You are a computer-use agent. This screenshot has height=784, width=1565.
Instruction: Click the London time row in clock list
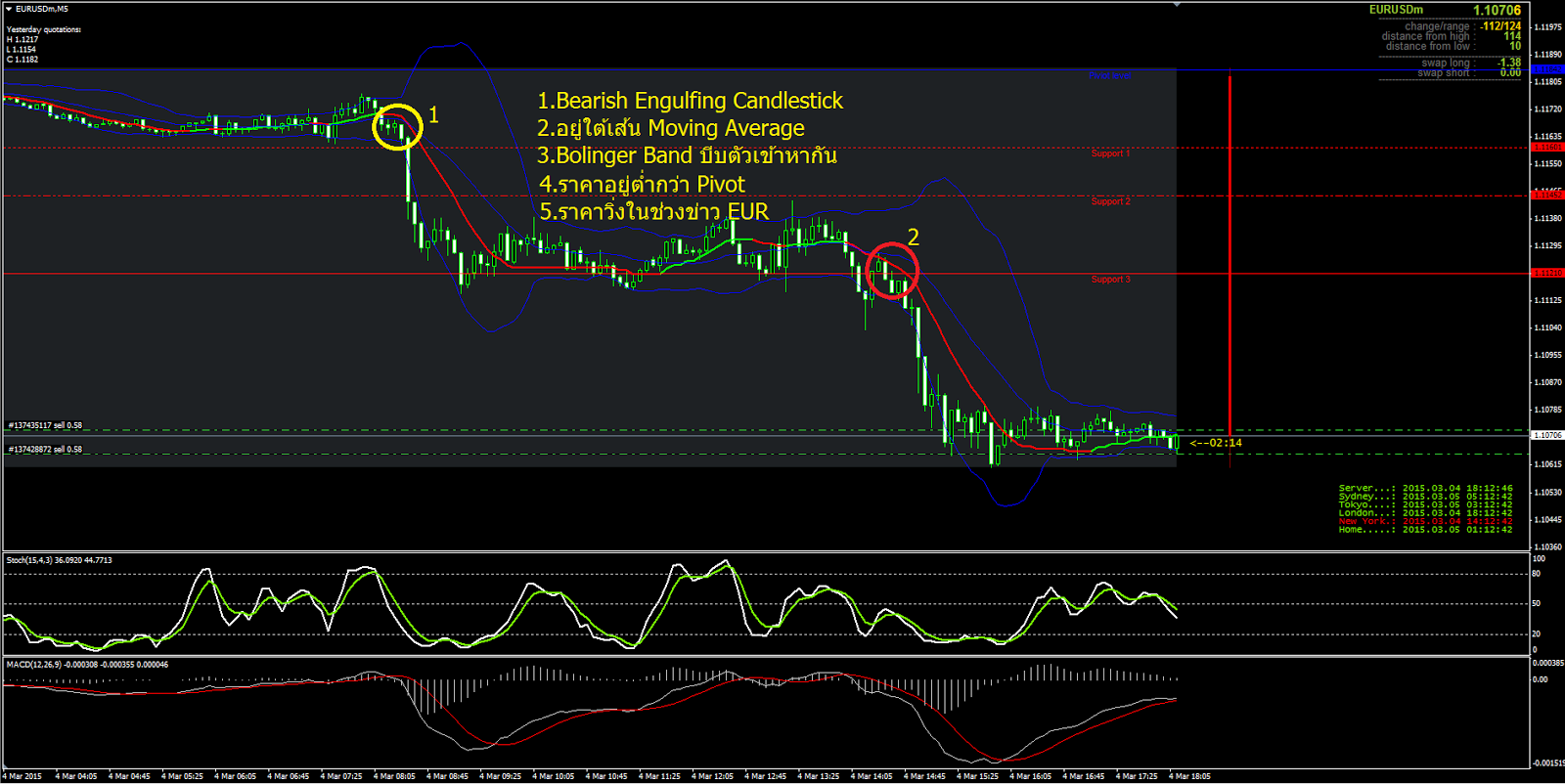[x=1425, y=512]
